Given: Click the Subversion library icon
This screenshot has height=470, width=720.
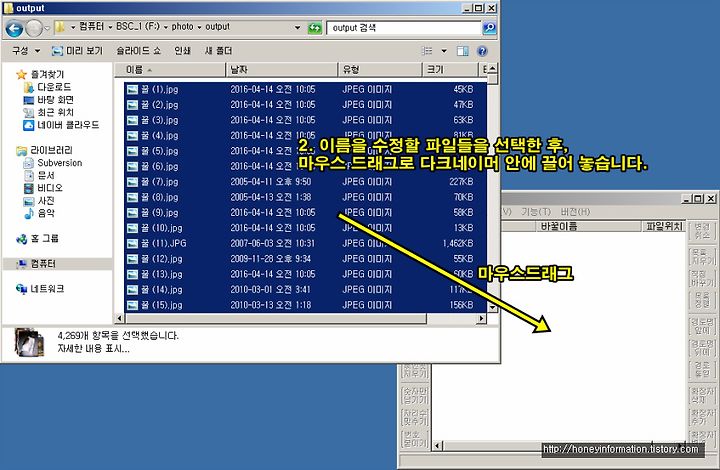Looking at the screenshot, I should [28, 163].
